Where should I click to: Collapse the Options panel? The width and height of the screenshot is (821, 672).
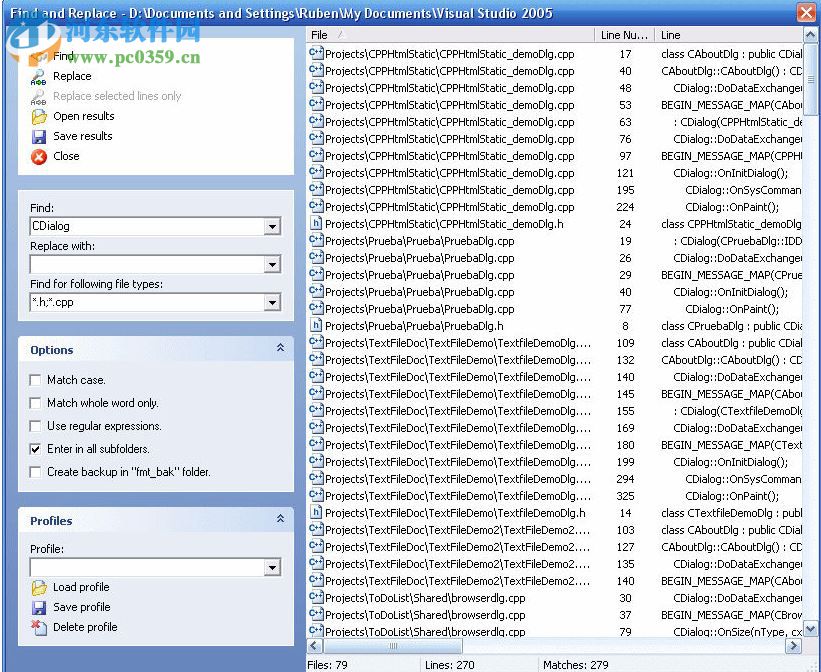tap(281, 350)
